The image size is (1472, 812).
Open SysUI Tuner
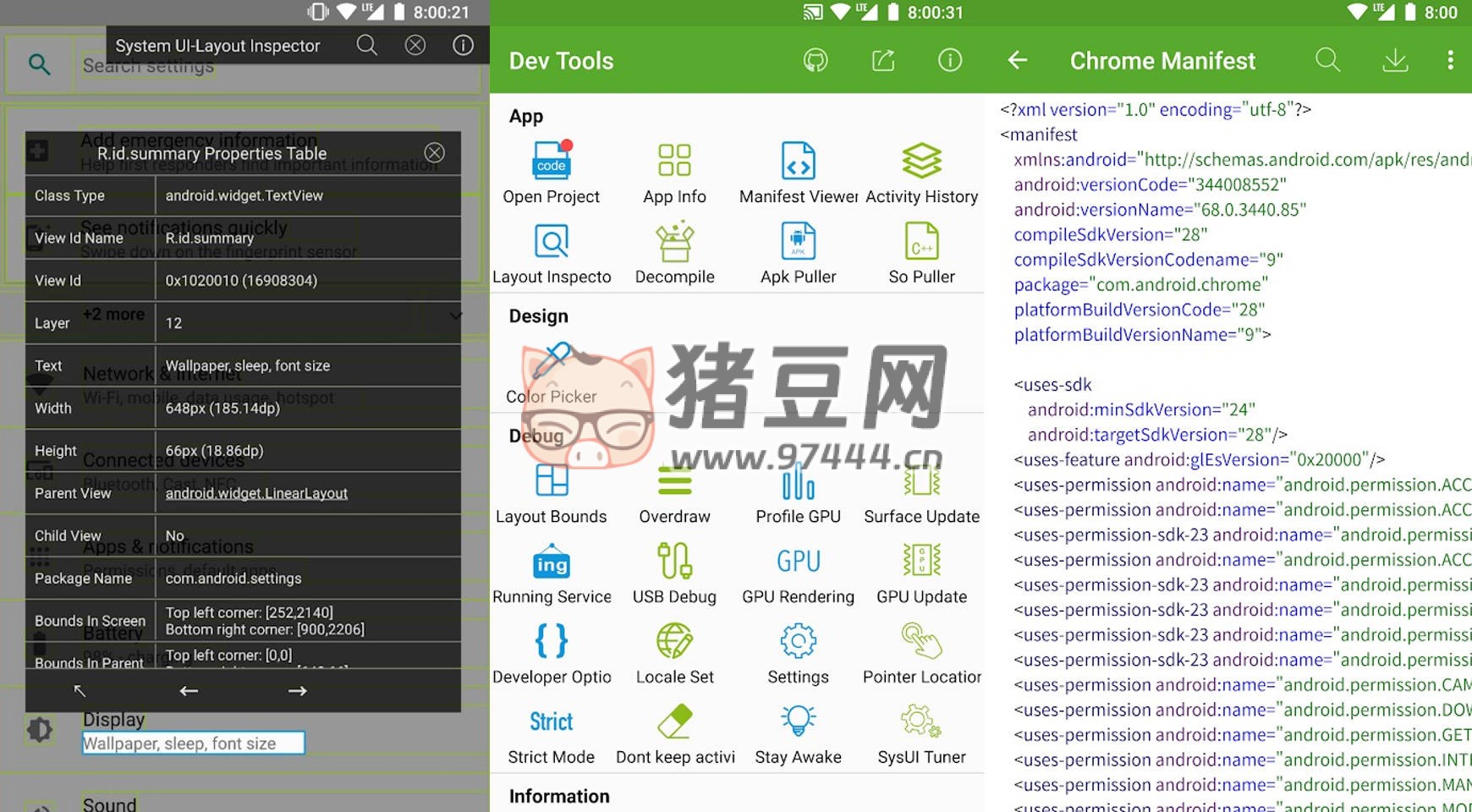[x=921, y=735]
